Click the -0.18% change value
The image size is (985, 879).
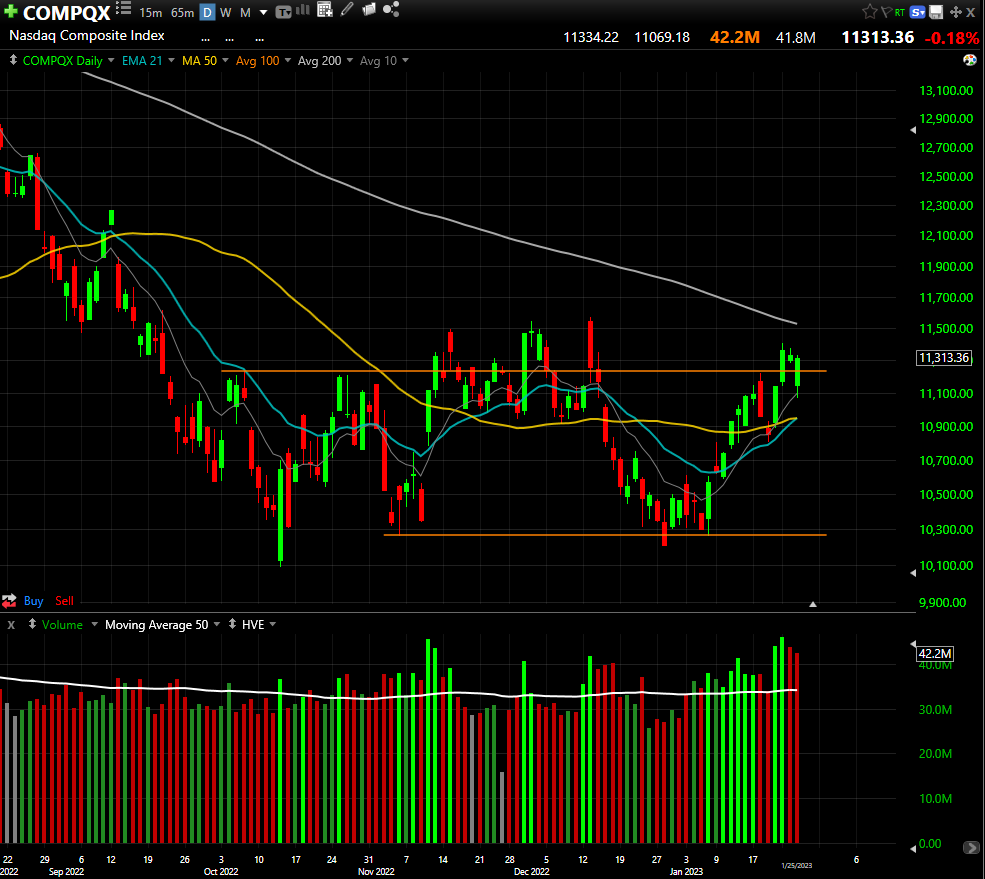point(951,38)
